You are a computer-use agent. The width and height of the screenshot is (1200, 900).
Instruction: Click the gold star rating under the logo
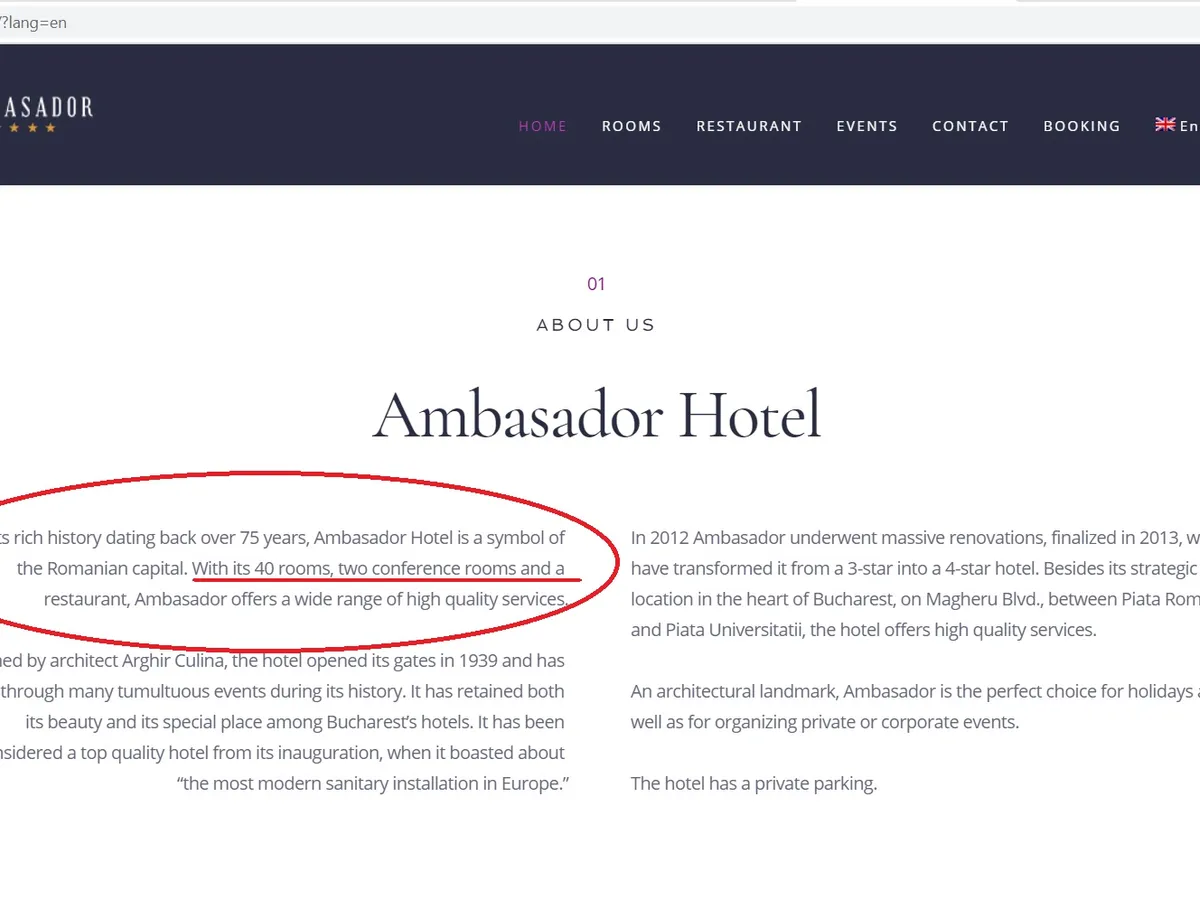[x=32, y=128]
